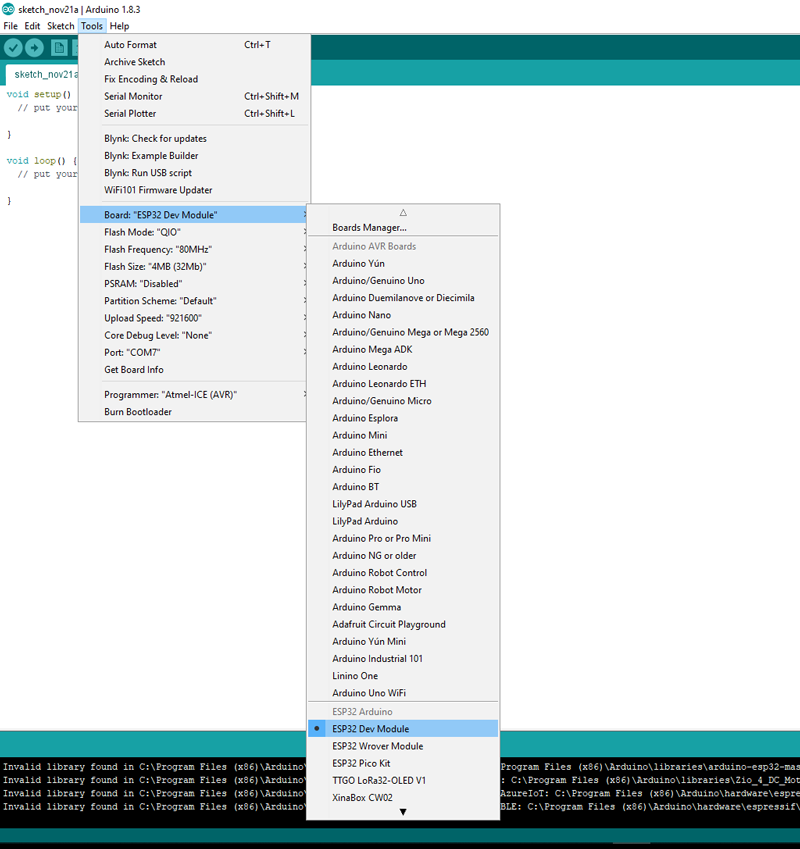The width and height of the screenshot is (800, 849).
Task: Click Get Board Info
Action: [x=194, y=370]
